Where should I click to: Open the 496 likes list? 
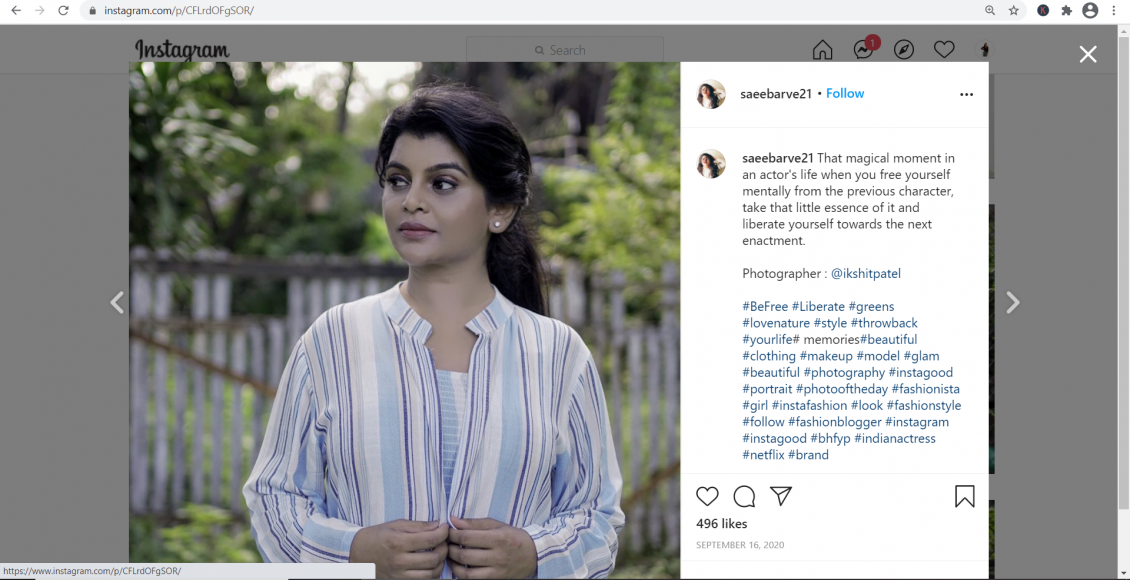(721, 524)
